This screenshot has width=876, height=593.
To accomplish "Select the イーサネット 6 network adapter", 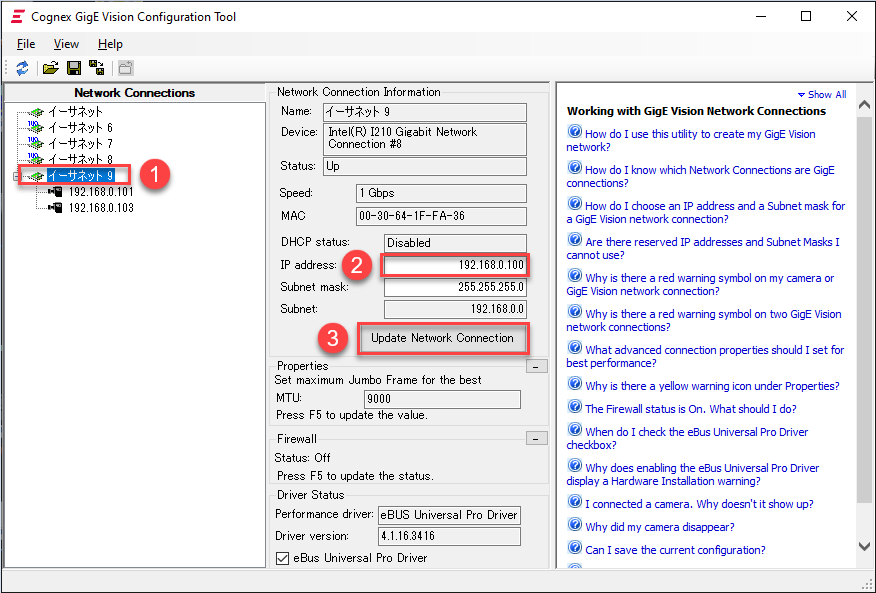I will pos(80,128).
